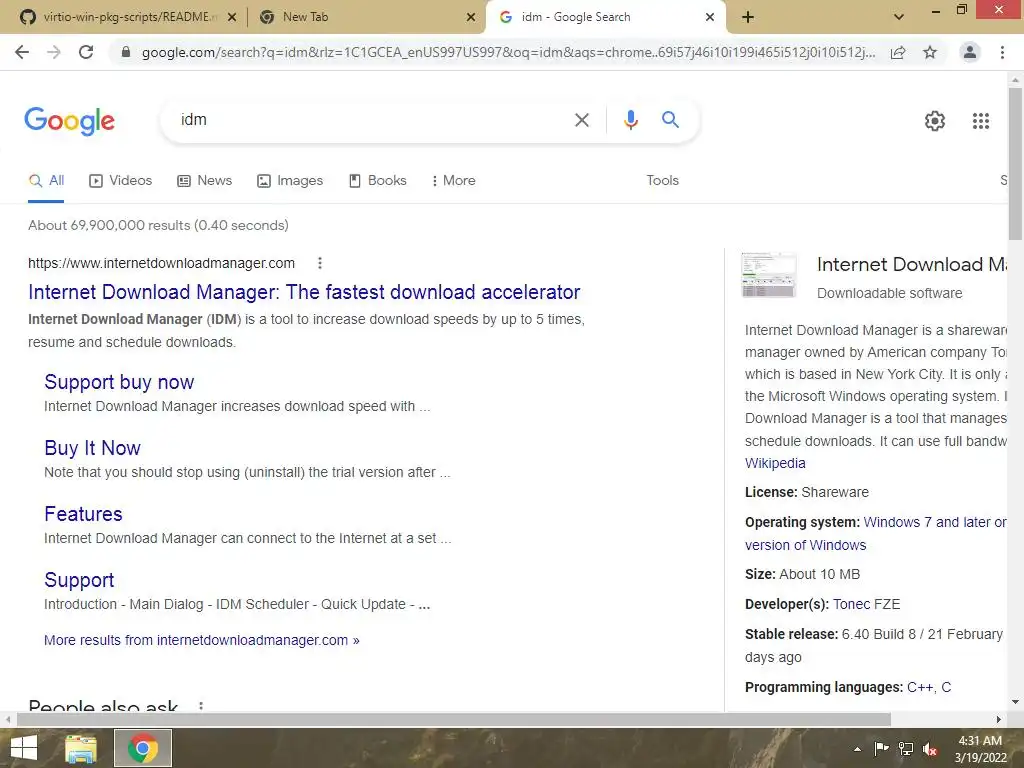Click the Chrome taskbar icon
Image resolution: width=1024 pixels, height=768 pixels.
coord(143,748)
